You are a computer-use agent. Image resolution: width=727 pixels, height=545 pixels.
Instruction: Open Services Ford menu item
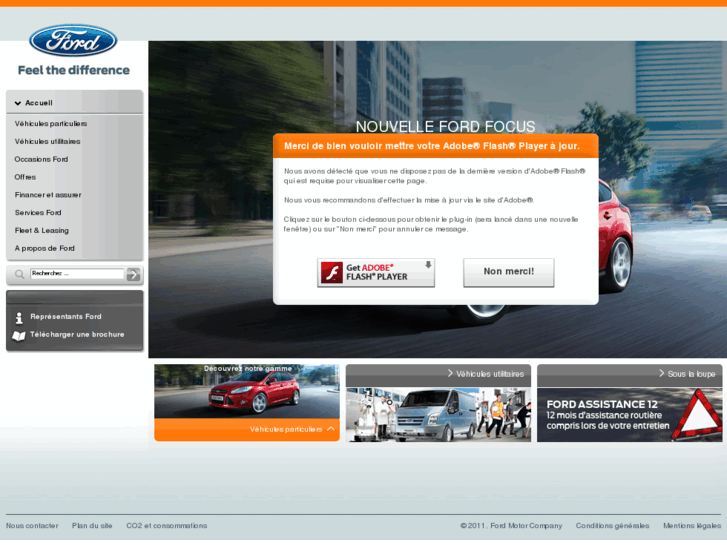(38, 212)
